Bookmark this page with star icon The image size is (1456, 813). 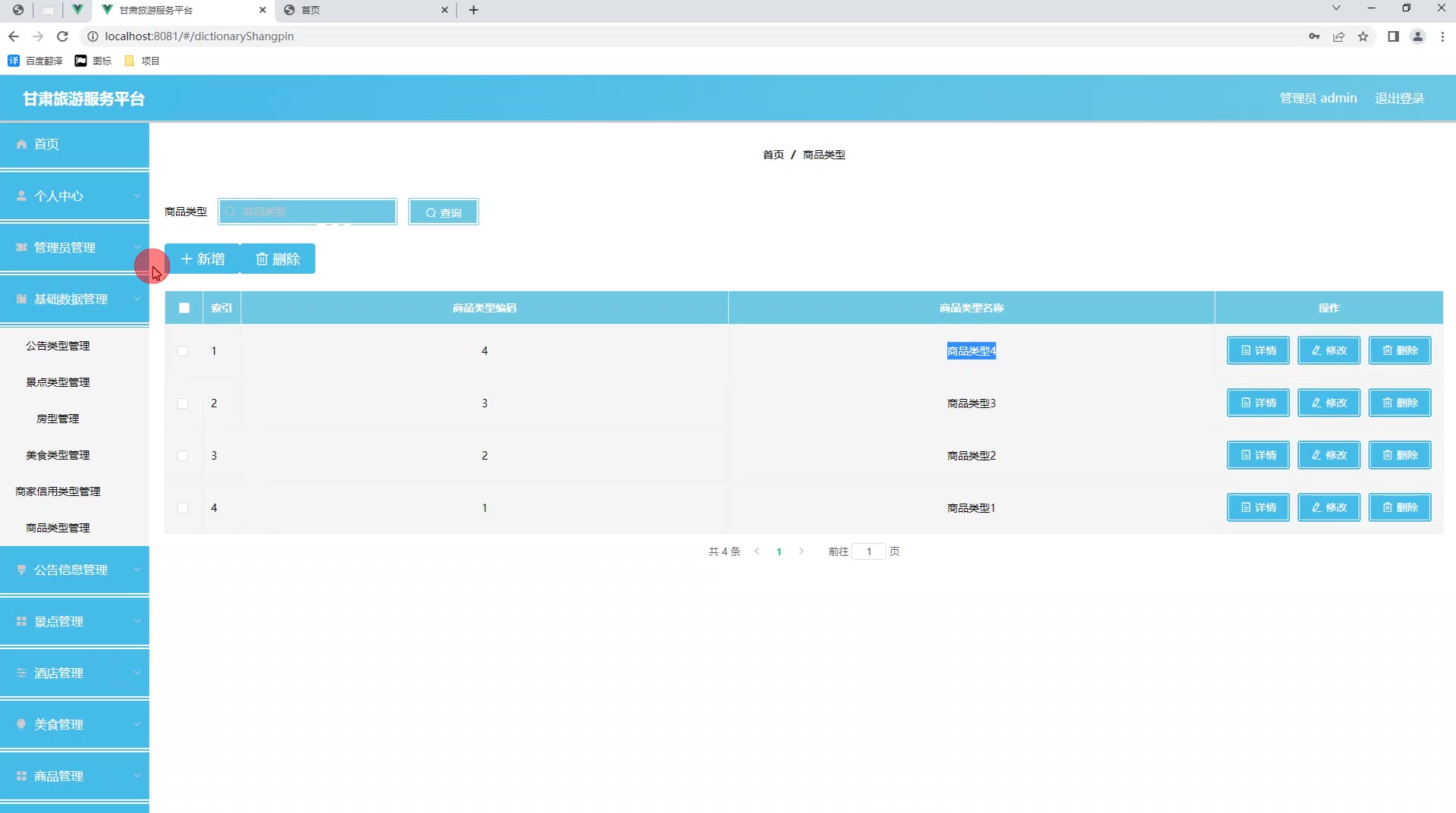click(x=1363, y=36)
